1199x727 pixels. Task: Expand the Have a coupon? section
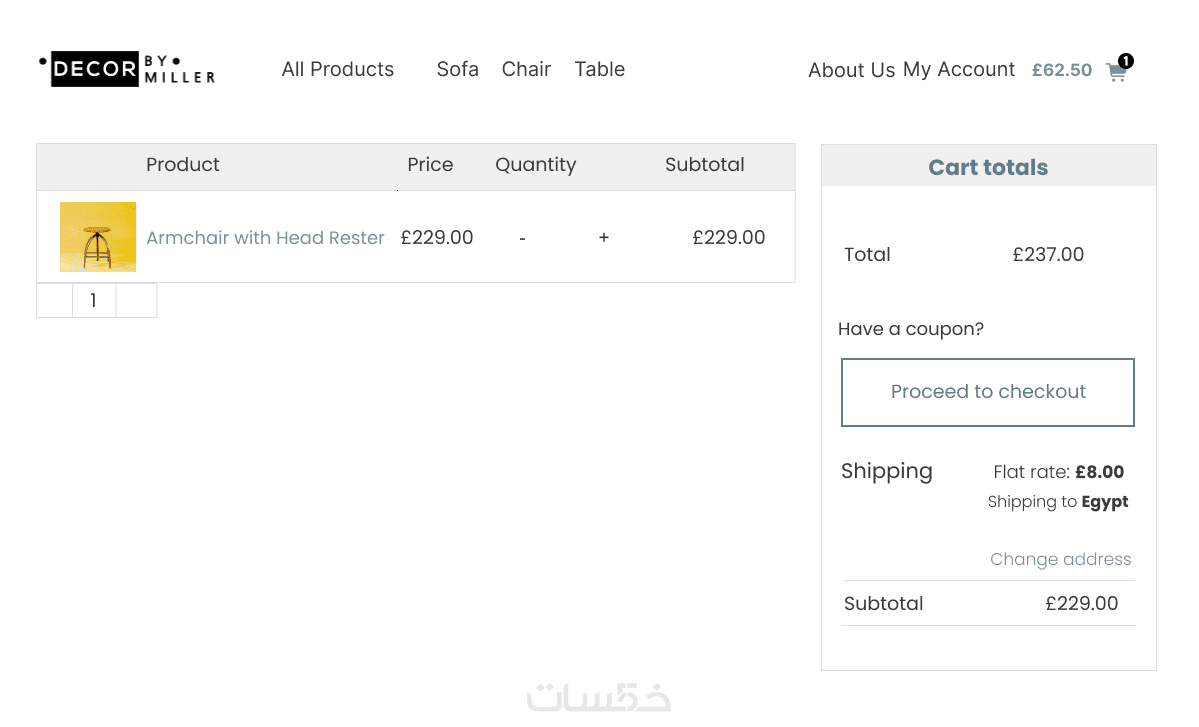(x=911, y=329)
